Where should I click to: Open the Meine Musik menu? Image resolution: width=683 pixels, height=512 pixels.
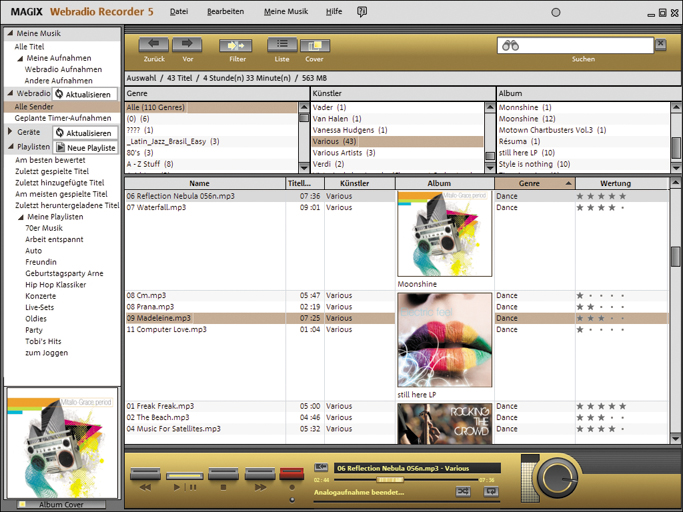(x=286, y=12)
